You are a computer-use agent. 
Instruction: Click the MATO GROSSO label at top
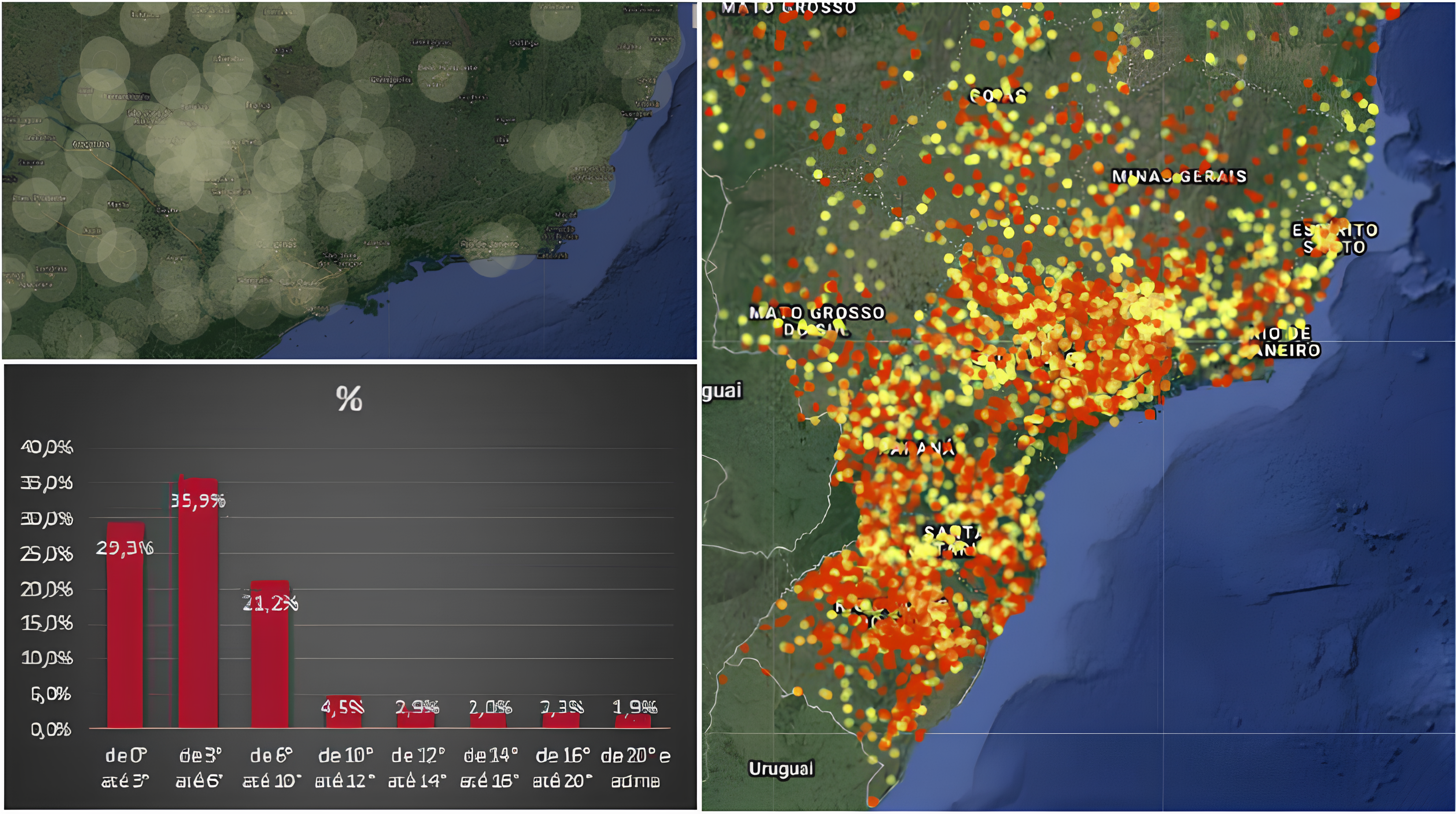click(788, 8)
